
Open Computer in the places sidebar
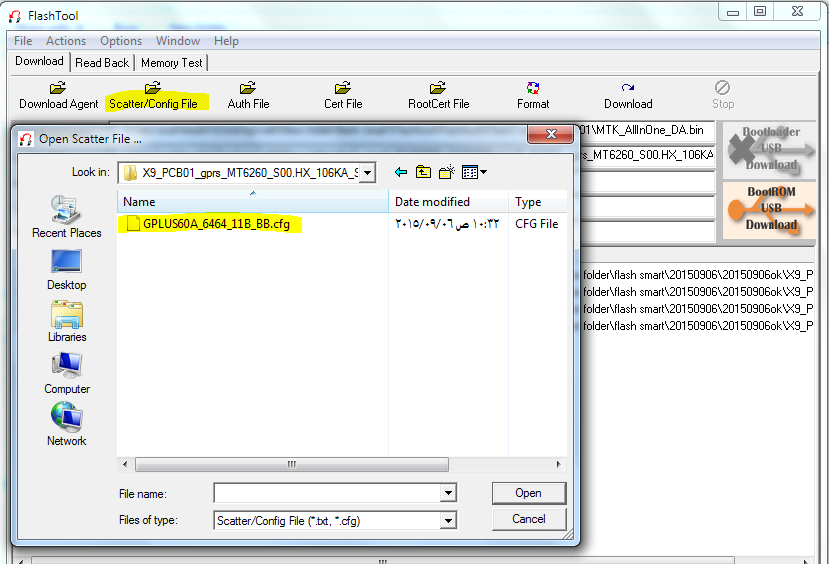[x=67, y=373]
